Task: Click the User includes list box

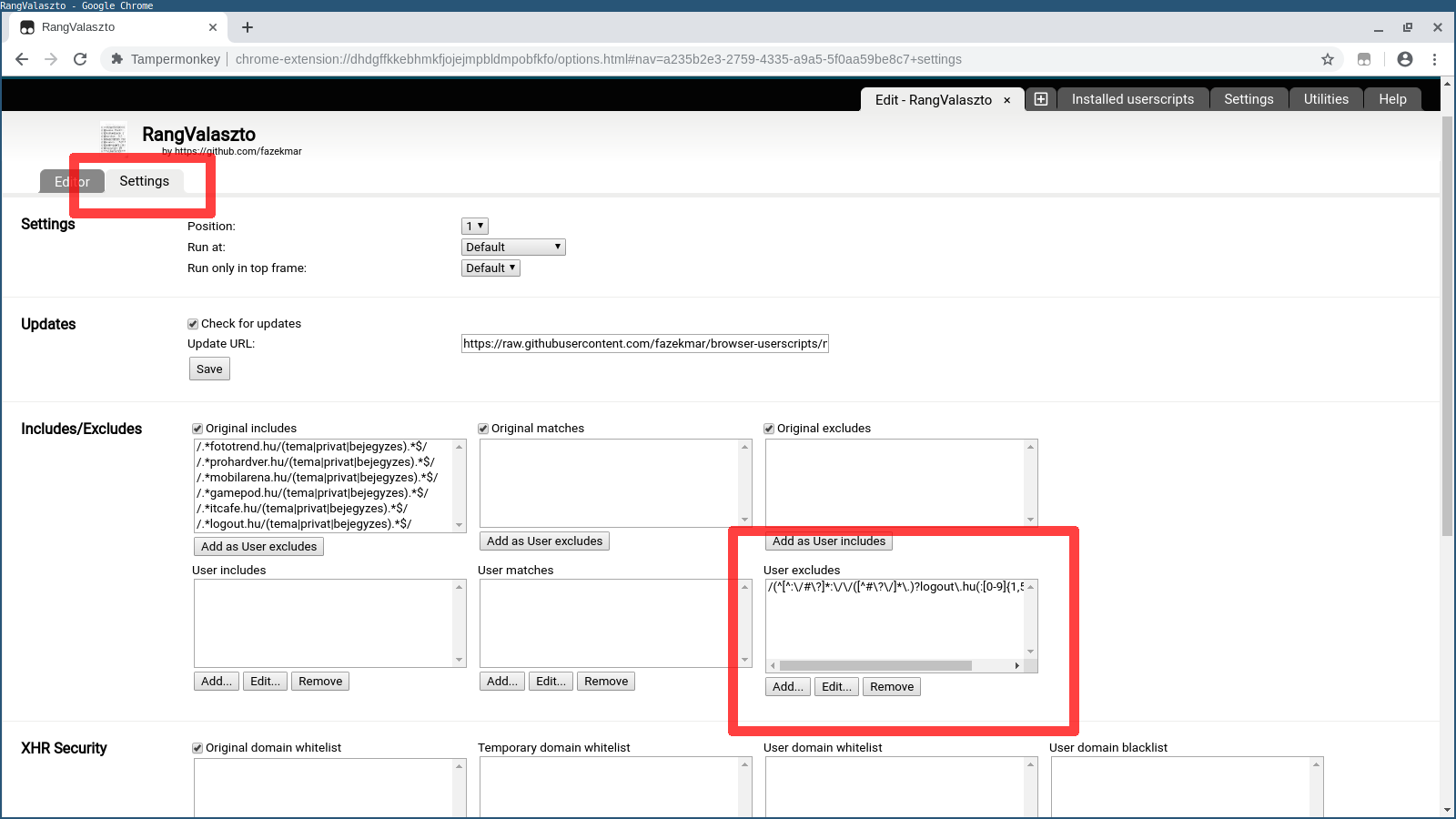Action: click(x=329, y=623)
